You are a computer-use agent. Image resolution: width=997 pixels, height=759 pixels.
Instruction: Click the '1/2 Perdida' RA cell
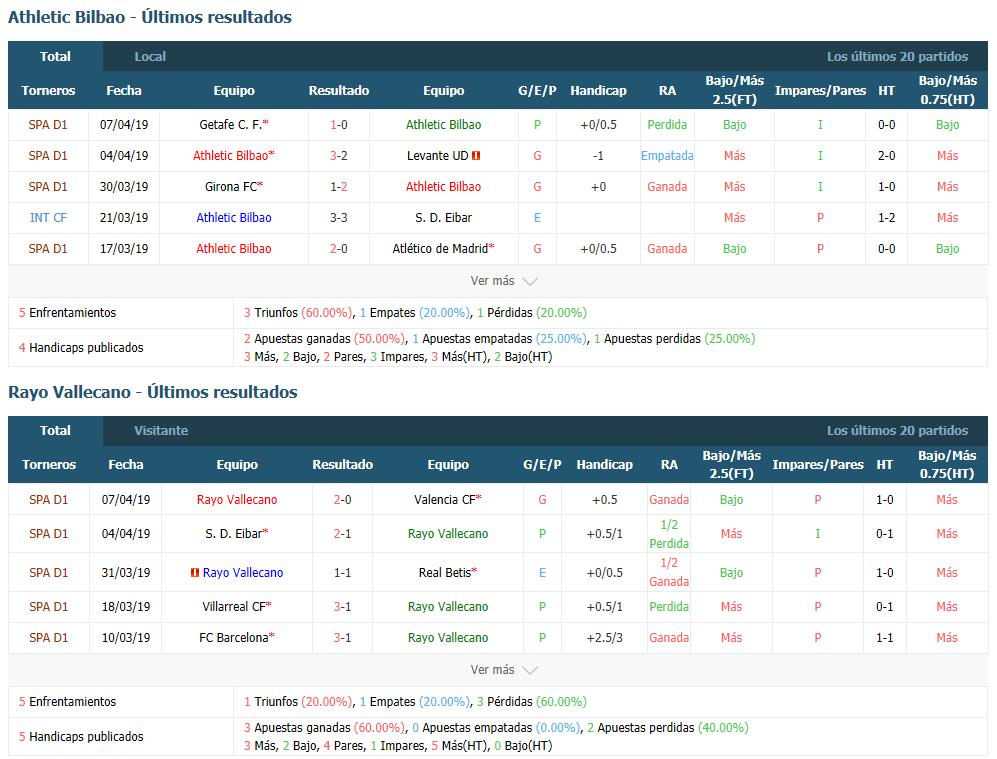click(x=669, y=534)
